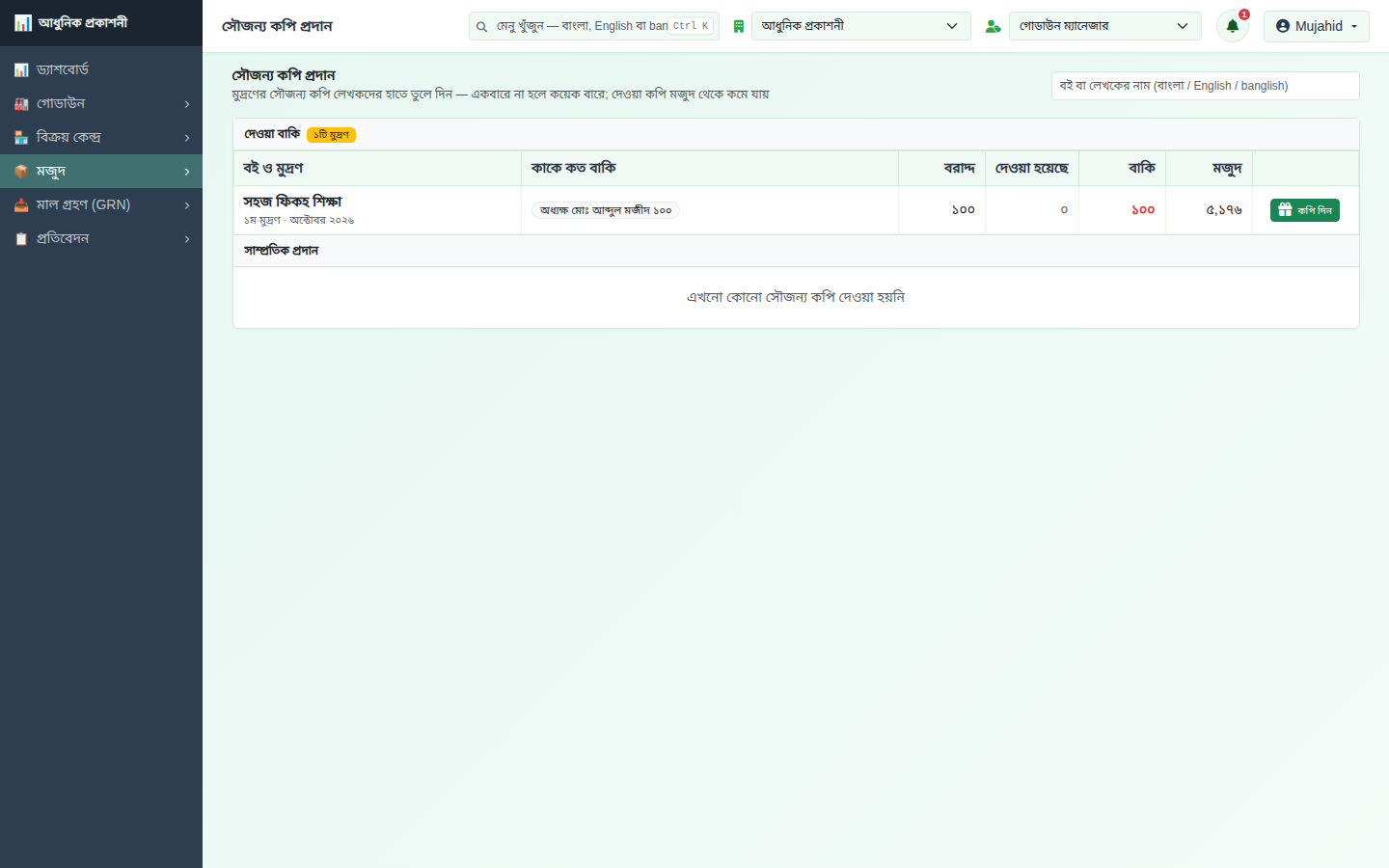Click the search magnifier icon in top bar
Screen dimensions: 1389x868
[481, 27]
